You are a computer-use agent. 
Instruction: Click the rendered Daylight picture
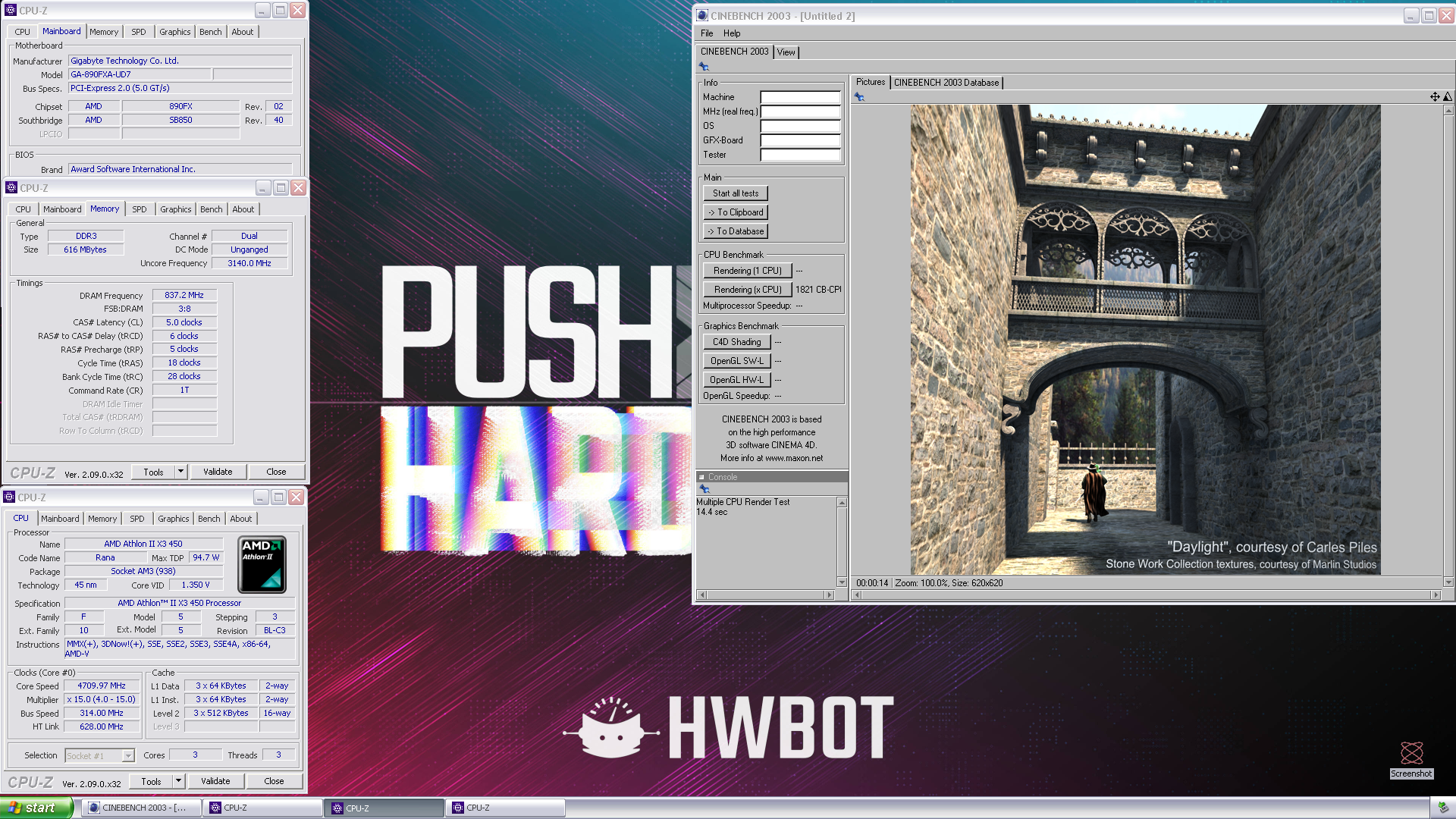coord(1145,339)
